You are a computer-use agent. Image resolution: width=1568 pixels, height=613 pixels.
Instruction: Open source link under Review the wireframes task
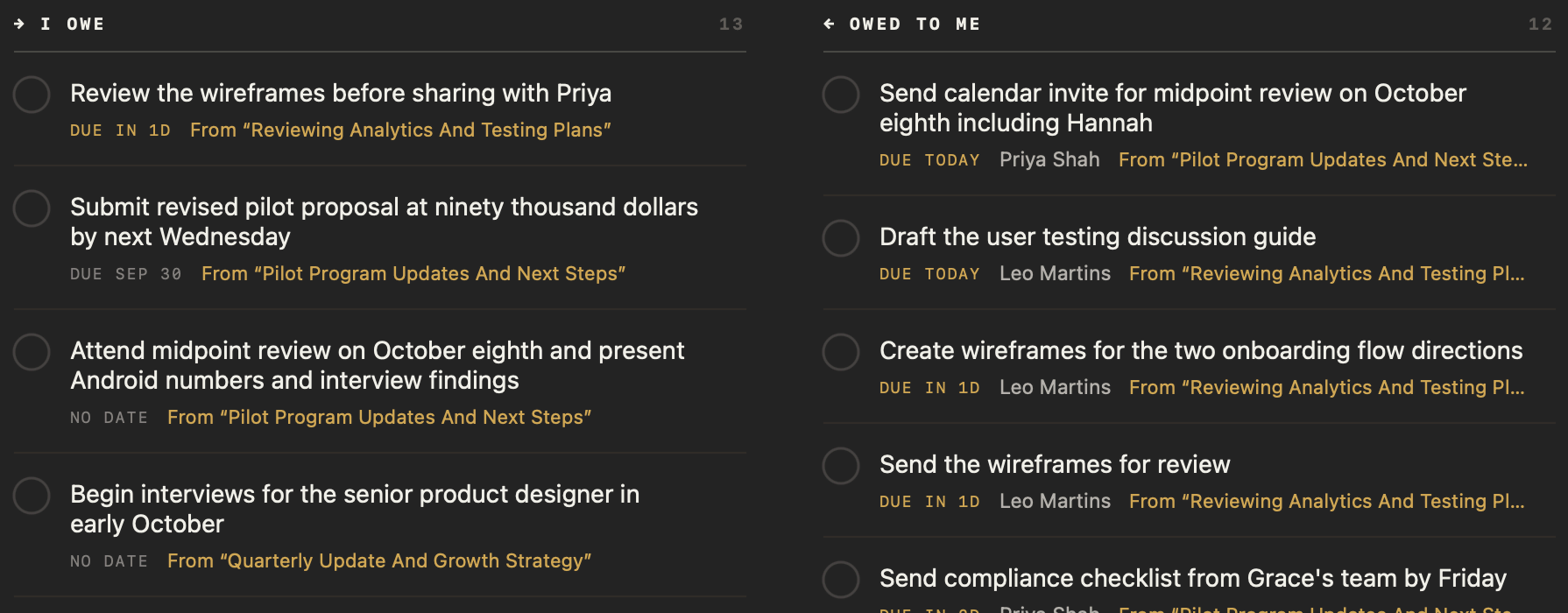[400, 130]
